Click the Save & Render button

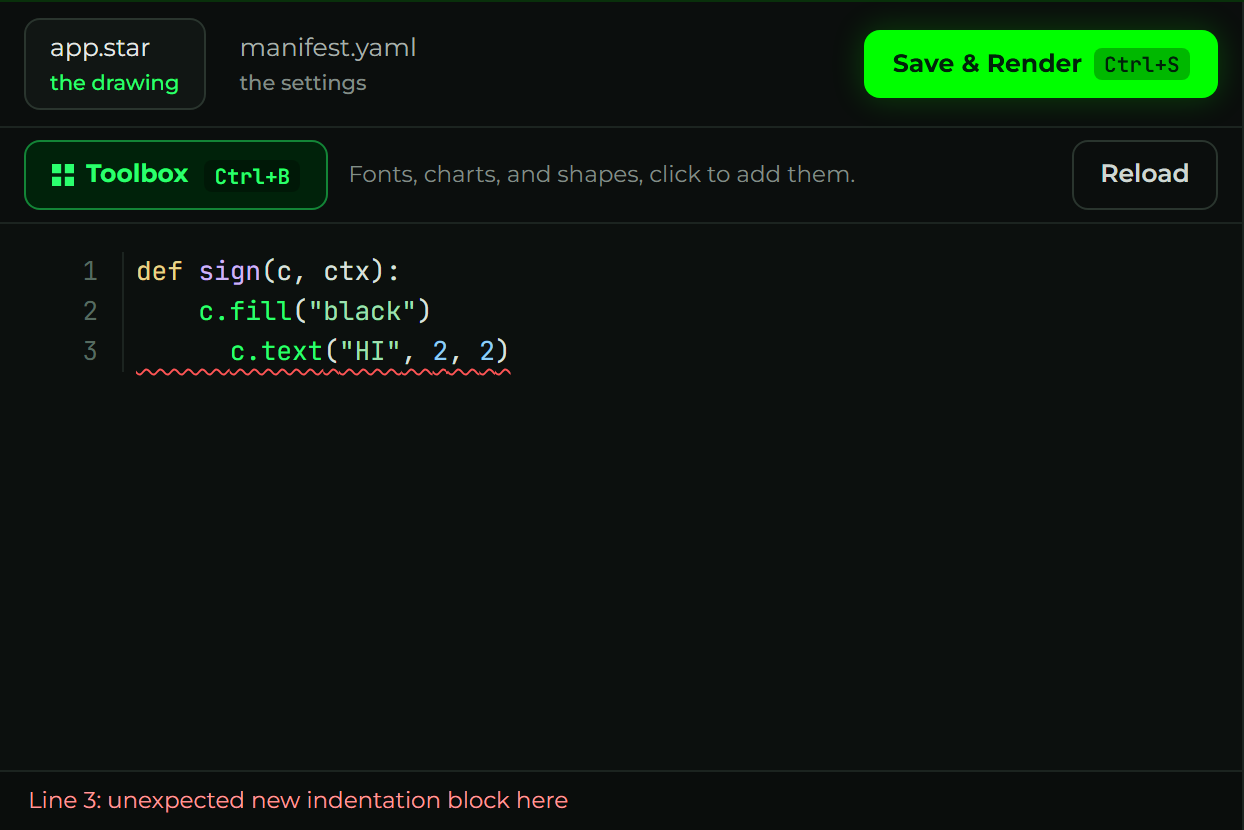[1040, 64]
